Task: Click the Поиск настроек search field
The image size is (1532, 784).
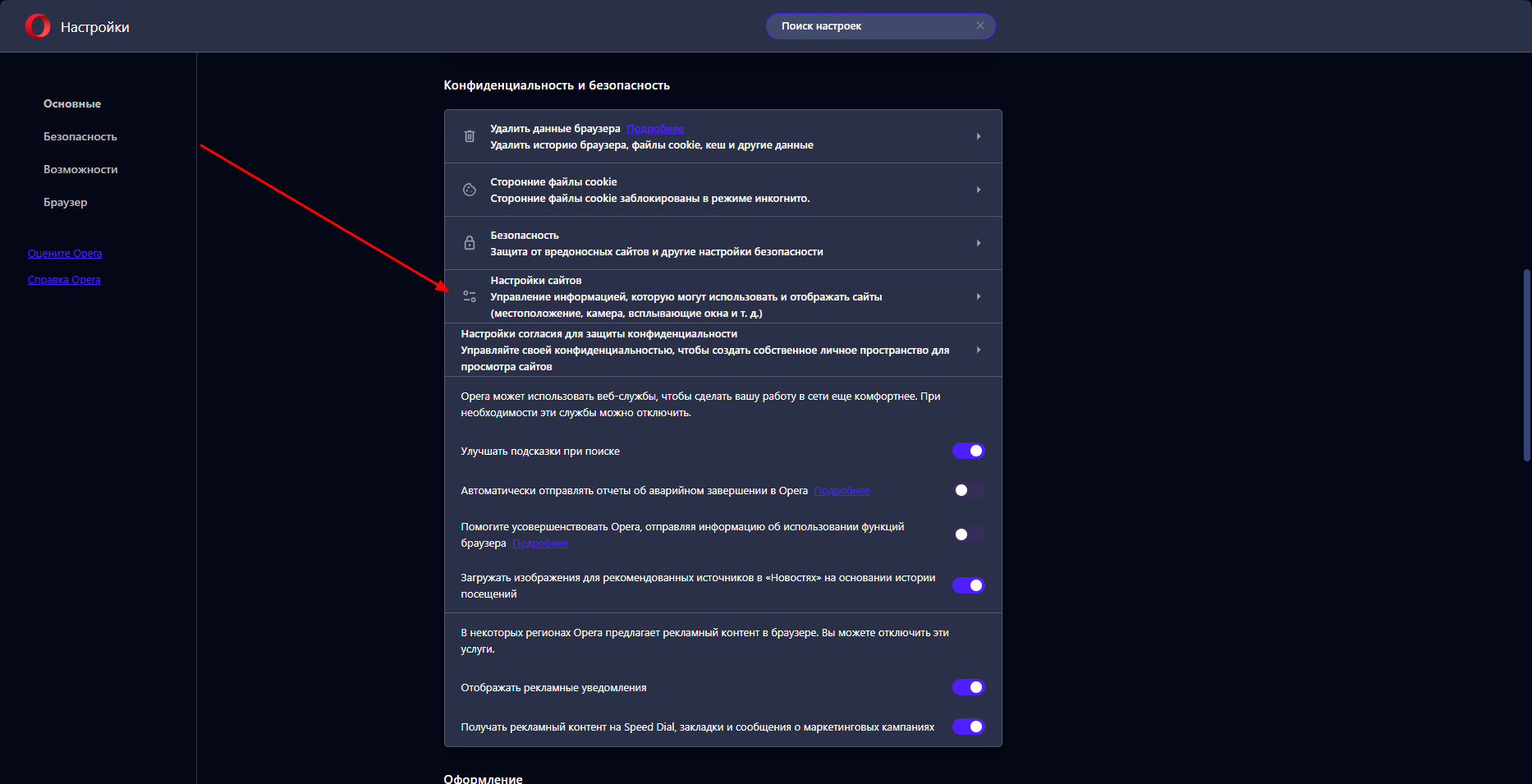Action: (x=881, y=26)
